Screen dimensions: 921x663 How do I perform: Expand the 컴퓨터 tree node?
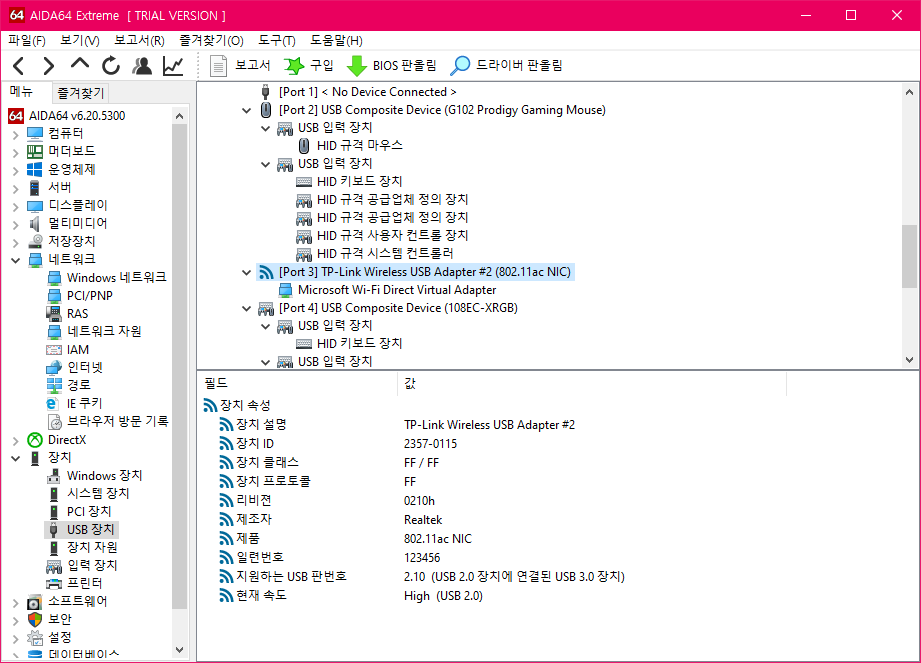[x=15, y=135]
